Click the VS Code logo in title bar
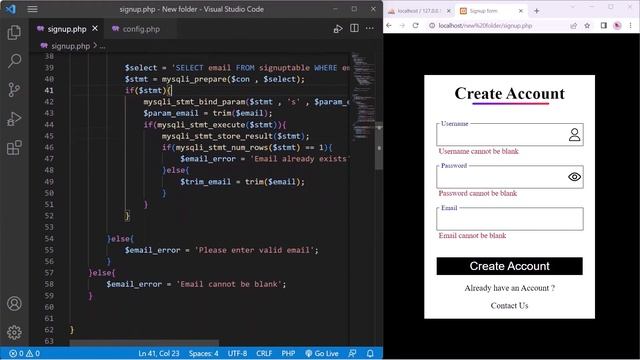 [x=11, y=9]
